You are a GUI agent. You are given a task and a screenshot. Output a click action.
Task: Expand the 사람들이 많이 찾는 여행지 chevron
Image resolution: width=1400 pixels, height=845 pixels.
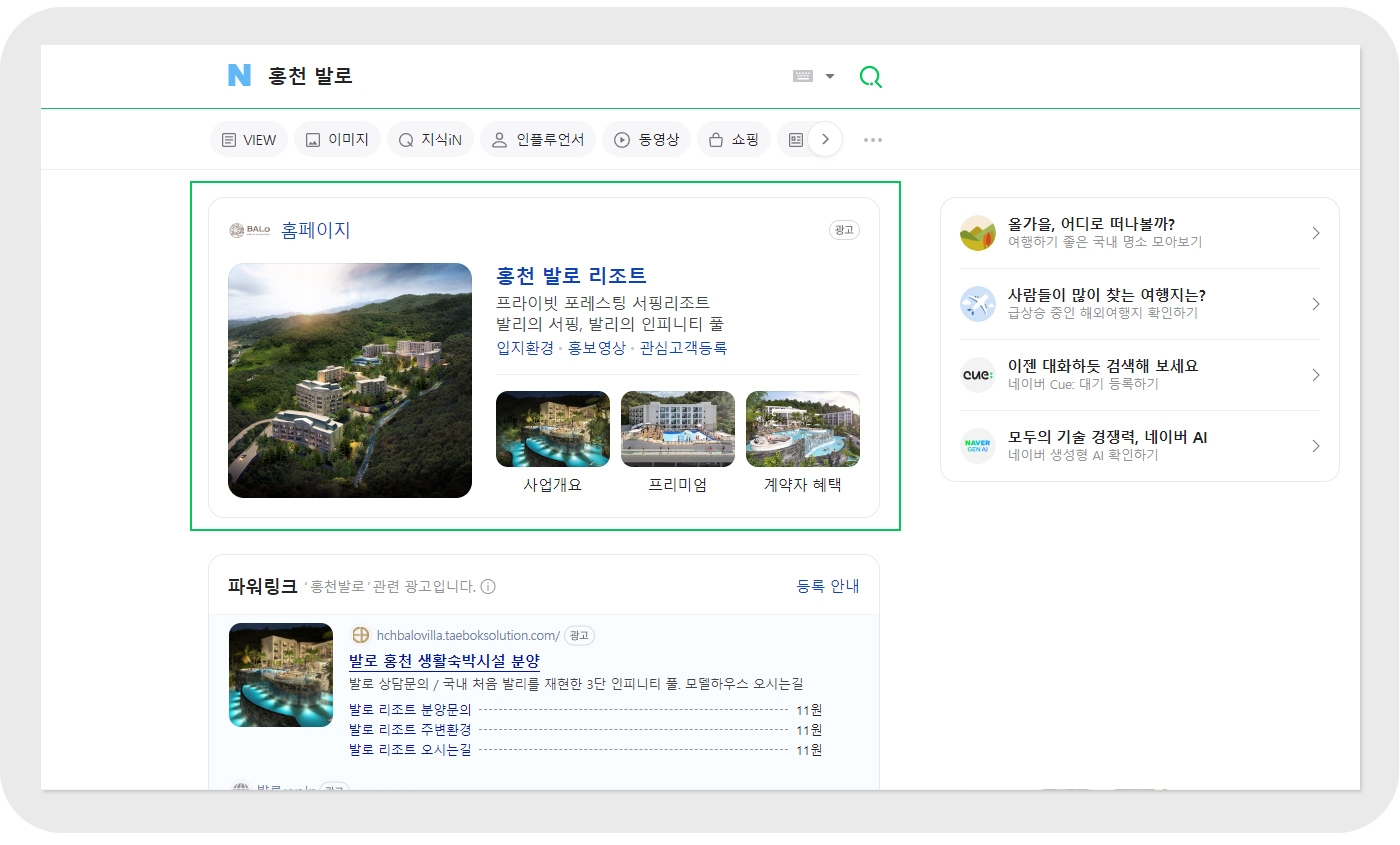pyautogui.click(x=1315, y=304)
